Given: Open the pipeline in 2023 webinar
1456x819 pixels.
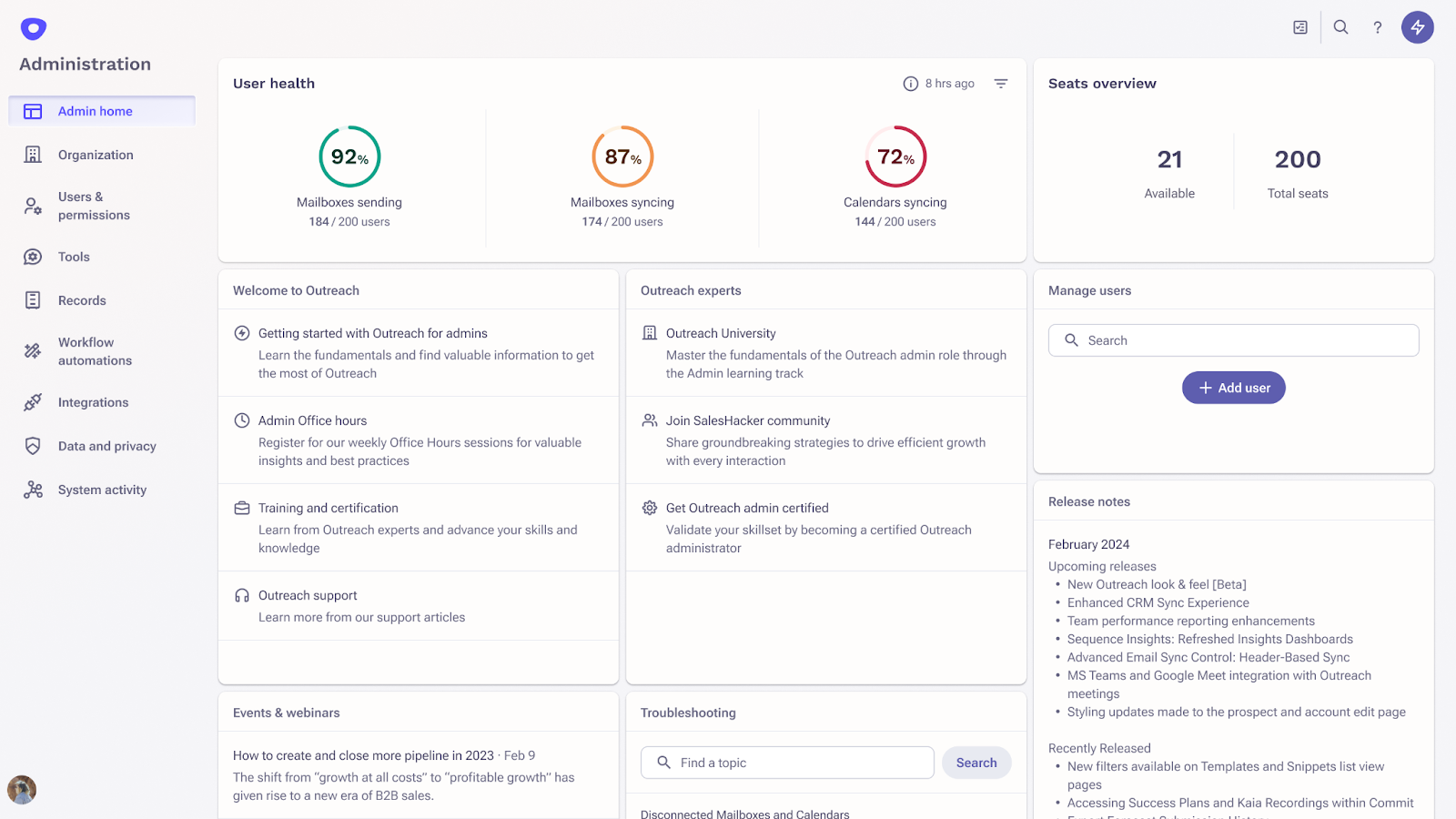Looking at the screenshot, I should click(363, 755).
